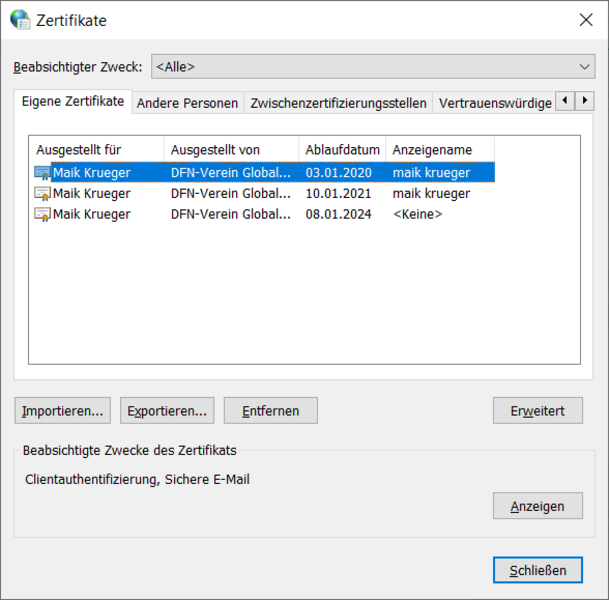Screen dimensions: 609x600
Task: Open the Vertrauenswürdige tab
Action: pyautogui.click(x=494, y=103)
